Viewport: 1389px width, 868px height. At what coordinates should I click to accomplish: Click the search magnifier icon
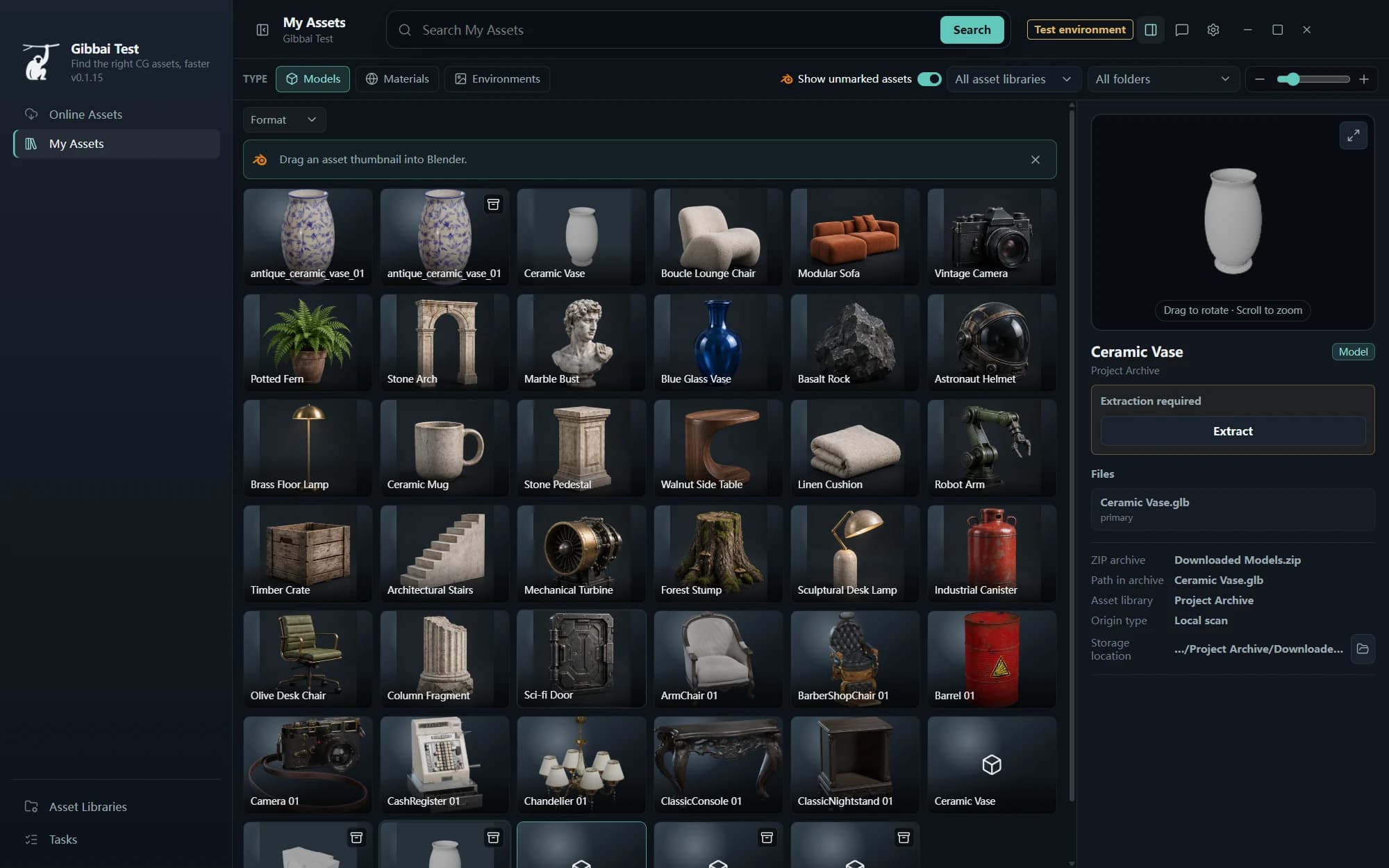[405, 30]
